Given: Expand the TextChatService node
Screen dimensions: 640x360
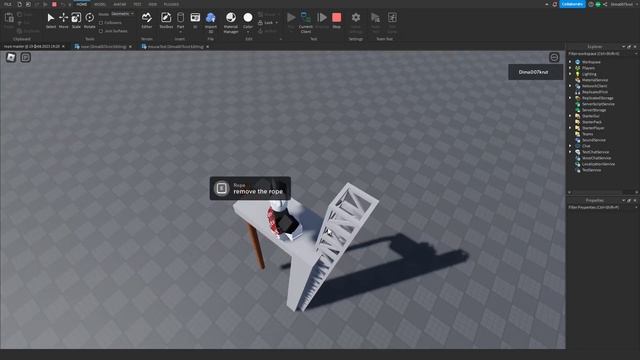Looking at the screenshot, I should 570,152.
